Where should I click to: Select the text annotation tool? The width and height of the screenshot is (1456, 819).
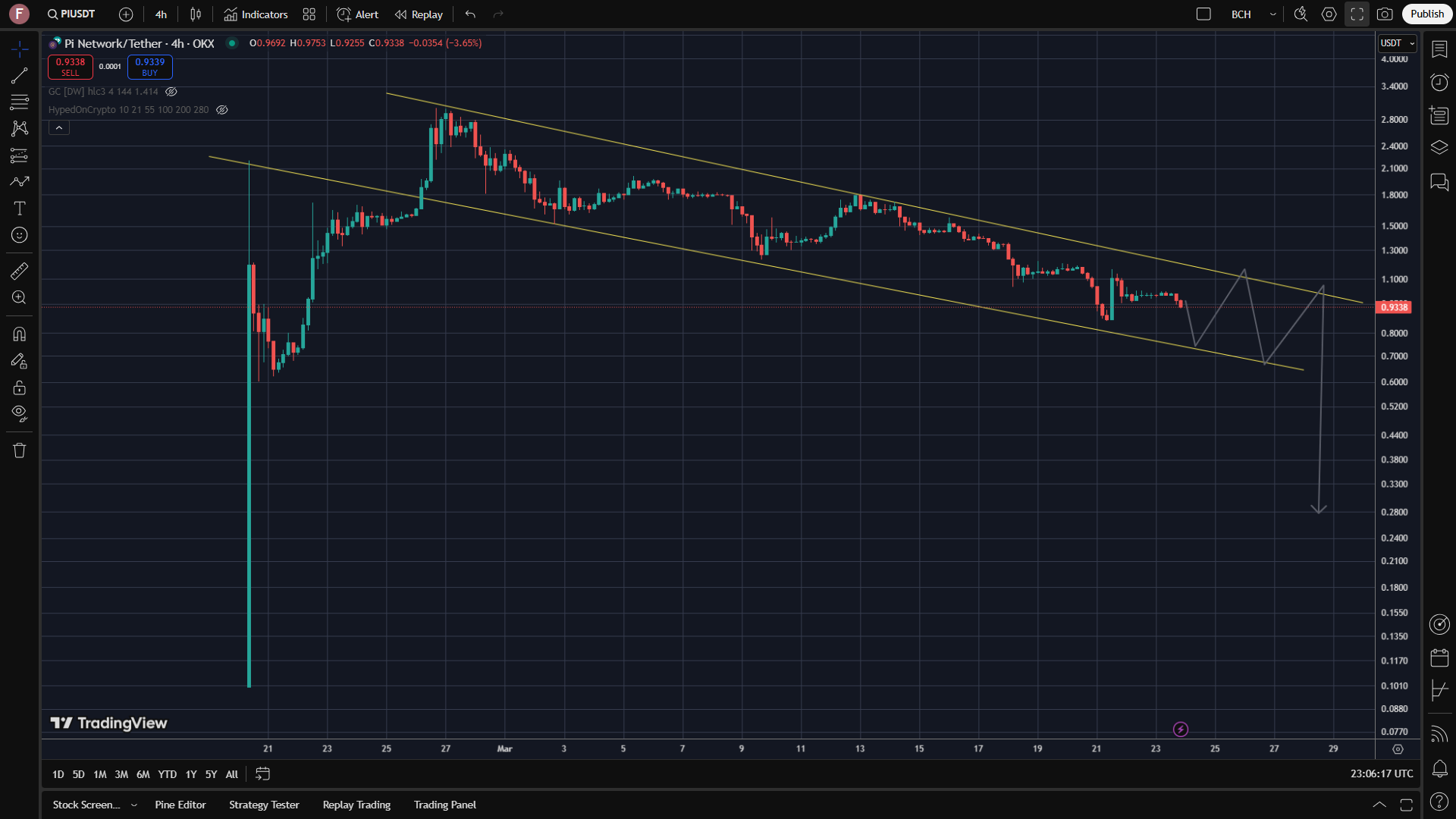(x=20, y=209)
